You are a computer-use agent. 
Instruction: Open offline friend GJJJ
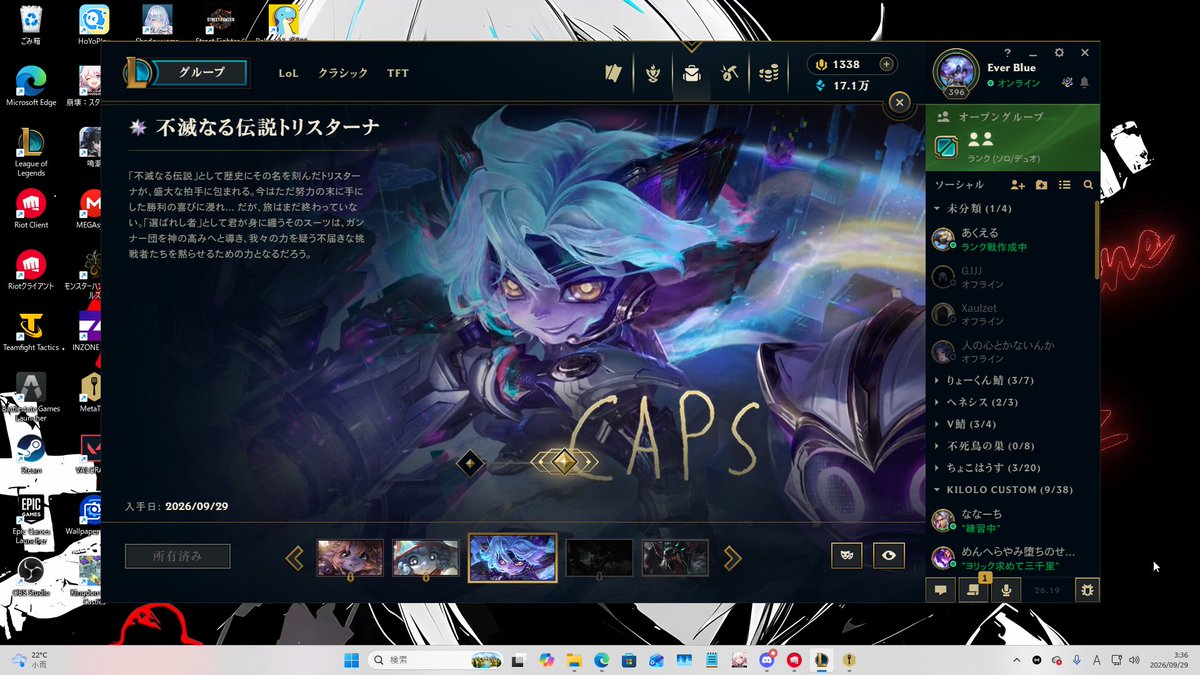click(x=1010, y=277)
